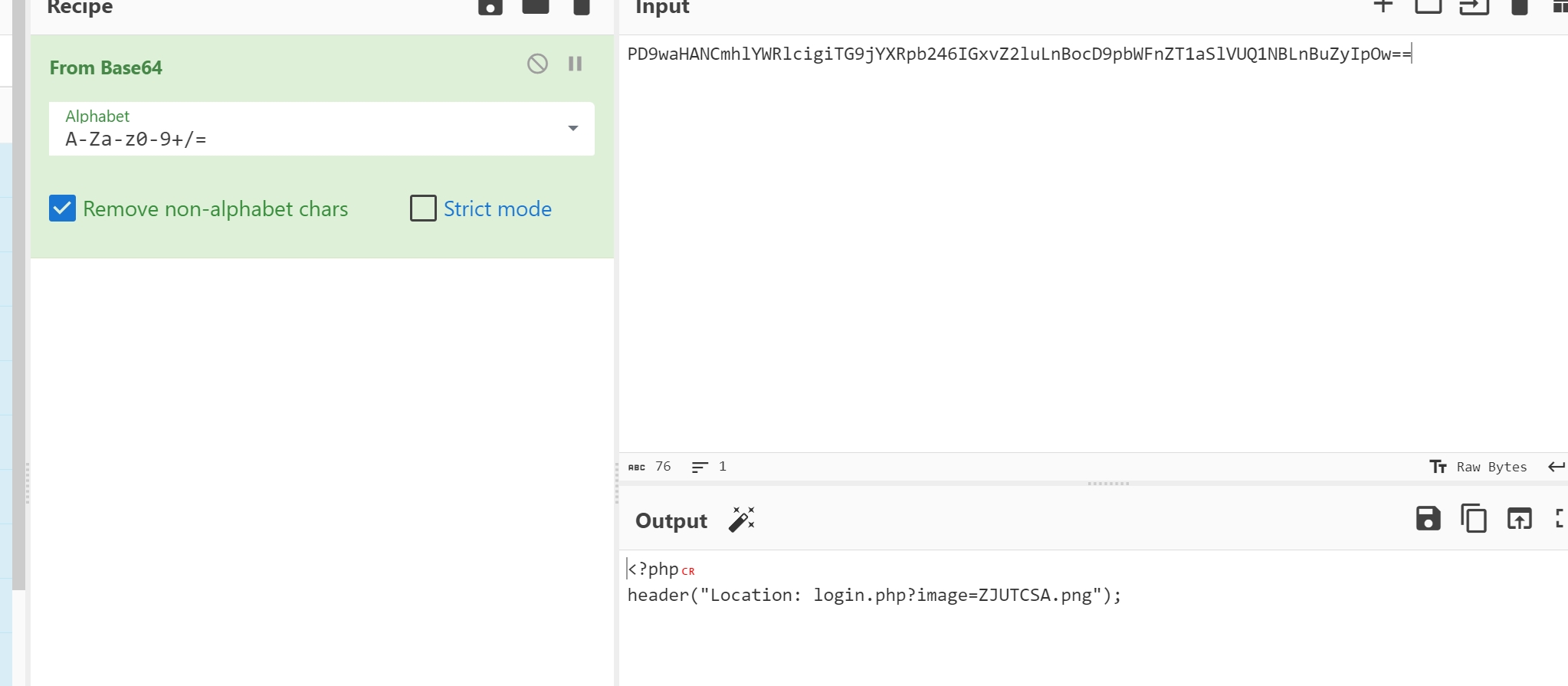1568x686 pixels.
Task: Clear the recipe with trash icon
Action: 582,7
